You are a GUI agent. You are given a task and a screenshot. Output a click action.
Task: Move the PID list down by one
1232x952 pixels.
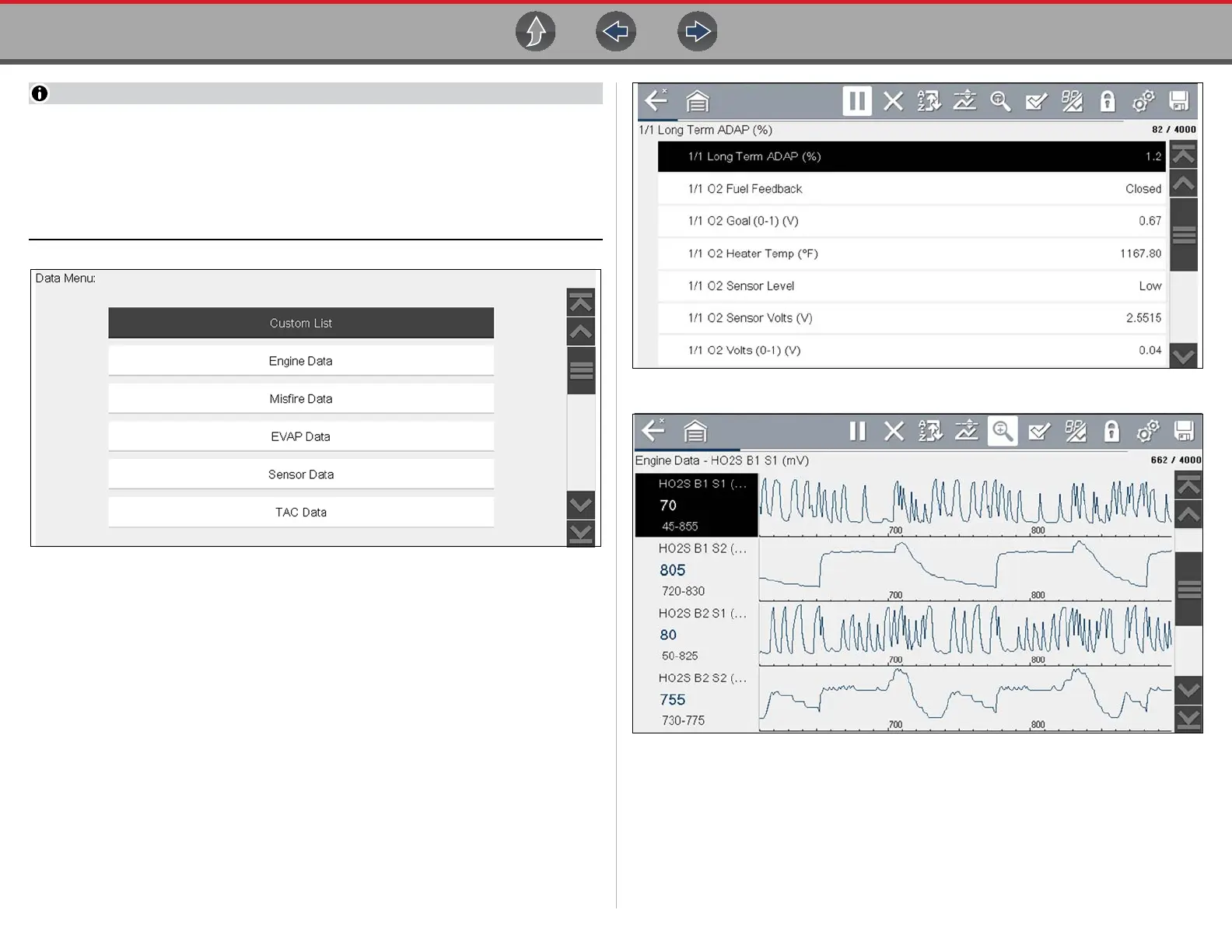click(1183, 356)
